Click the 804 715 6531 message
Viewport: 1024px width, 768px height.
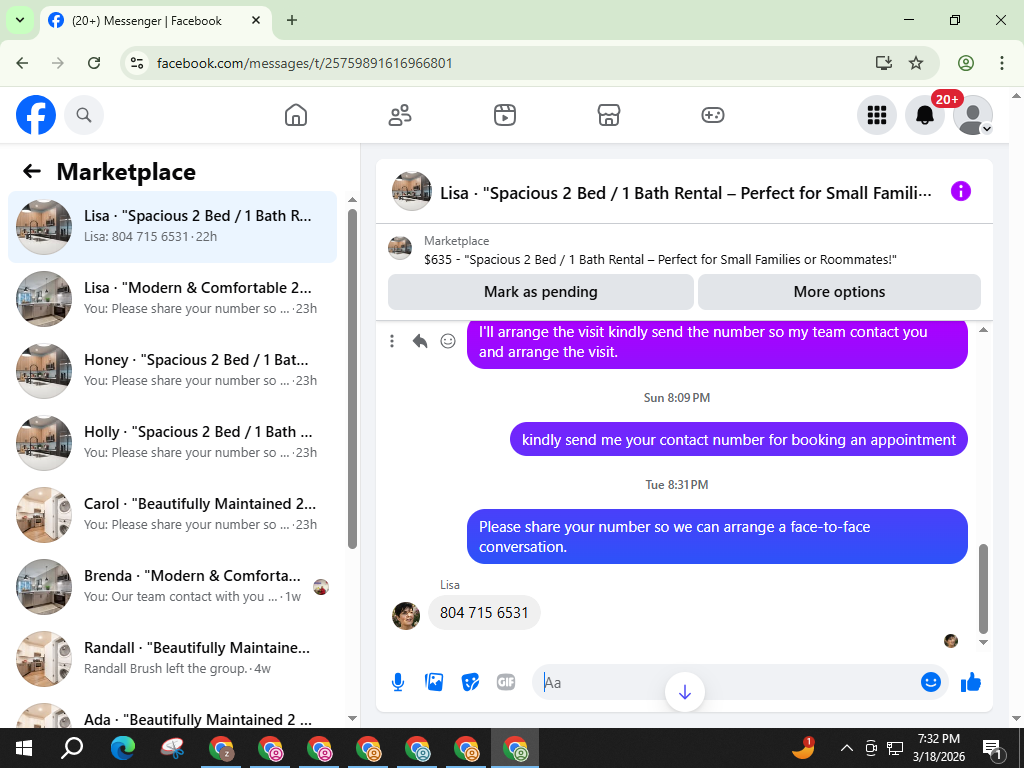(484, 613)
